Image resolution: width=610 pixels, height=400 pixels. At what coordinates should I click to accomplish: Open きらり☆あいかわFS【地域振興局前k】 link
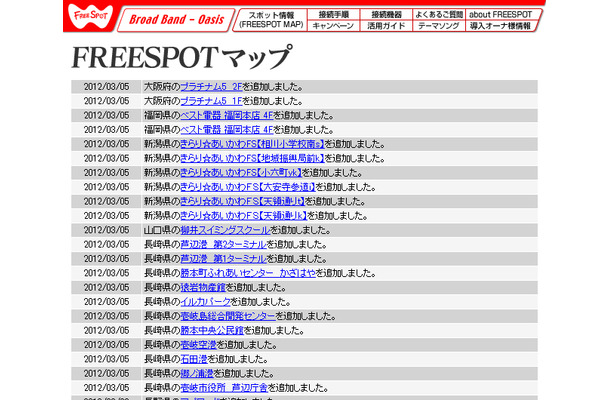[x=252, y=158]
